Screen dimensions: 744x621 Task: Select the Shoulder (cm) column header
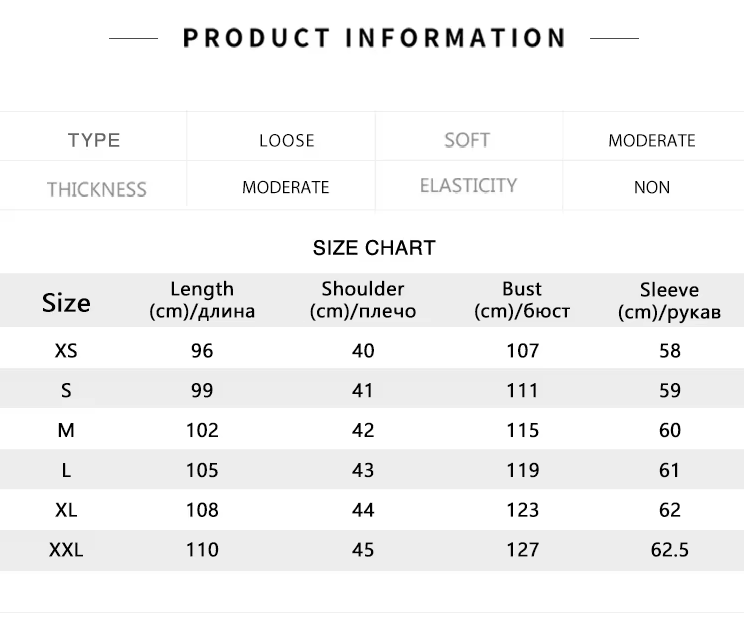click(363, 299)
